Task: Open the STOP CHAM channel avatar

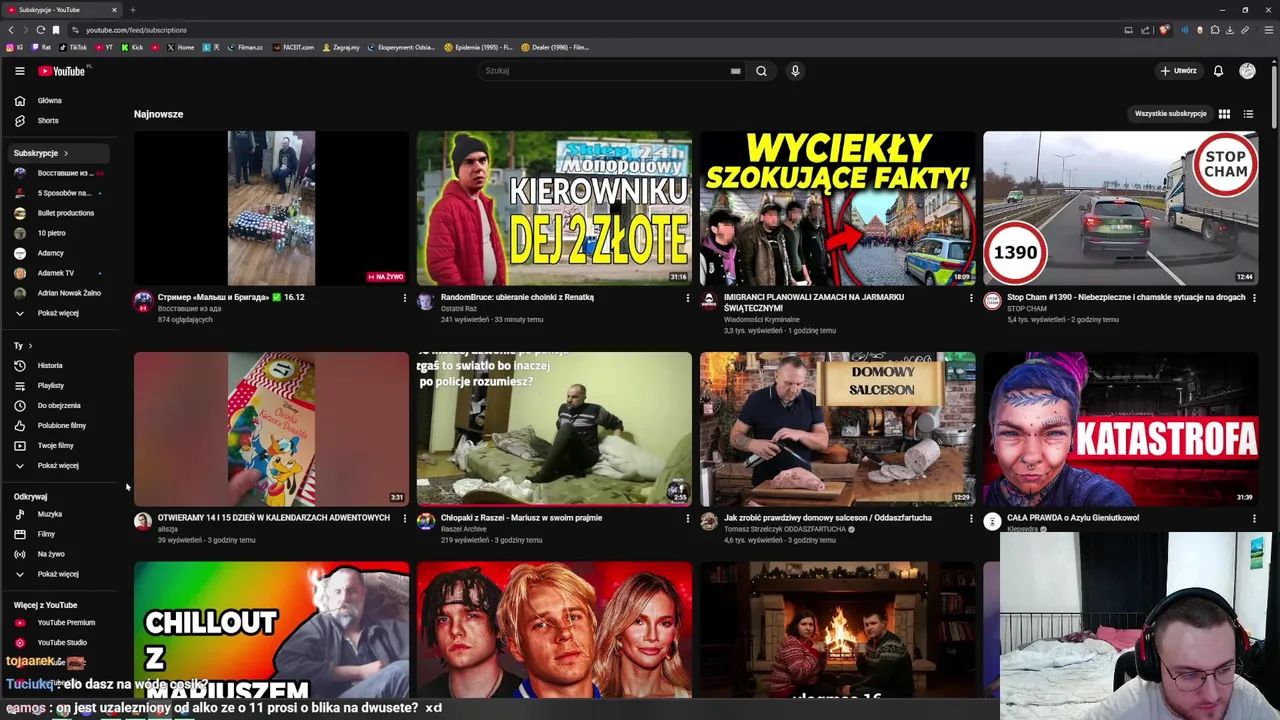Action: click(992, 301)
